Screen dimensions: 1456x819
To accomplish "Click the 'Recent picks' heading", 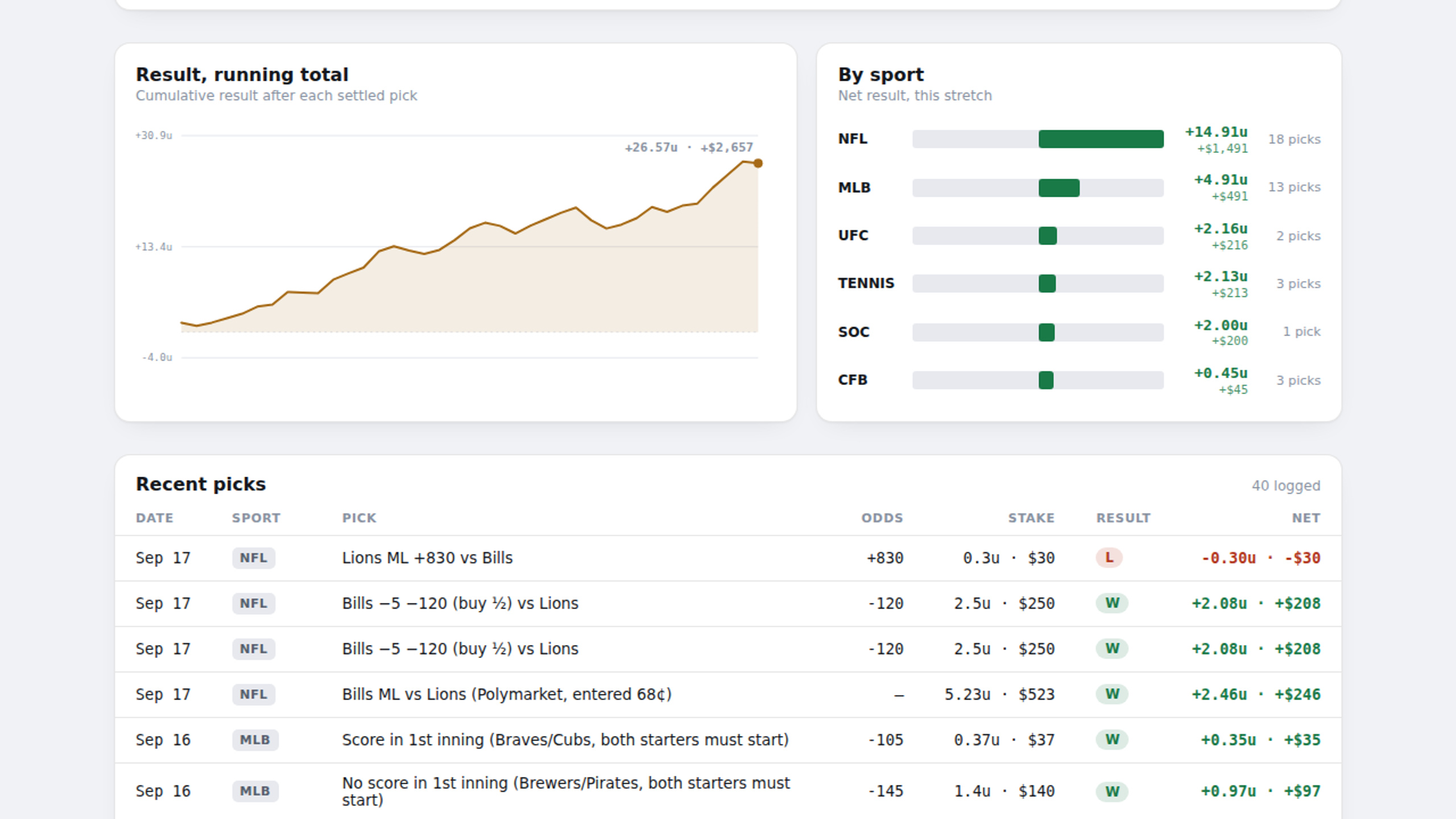I will pos(201,484).
